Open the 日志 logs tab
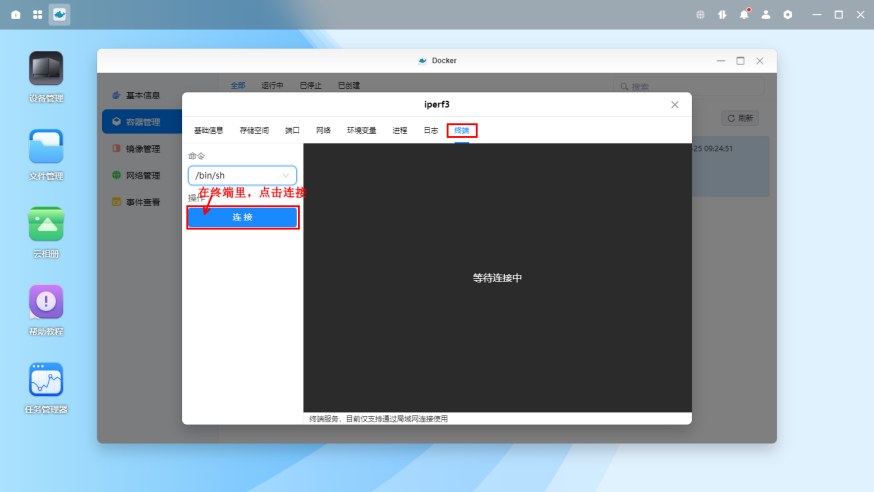This screenshot has width=874, height=492. tap(430, 130)
